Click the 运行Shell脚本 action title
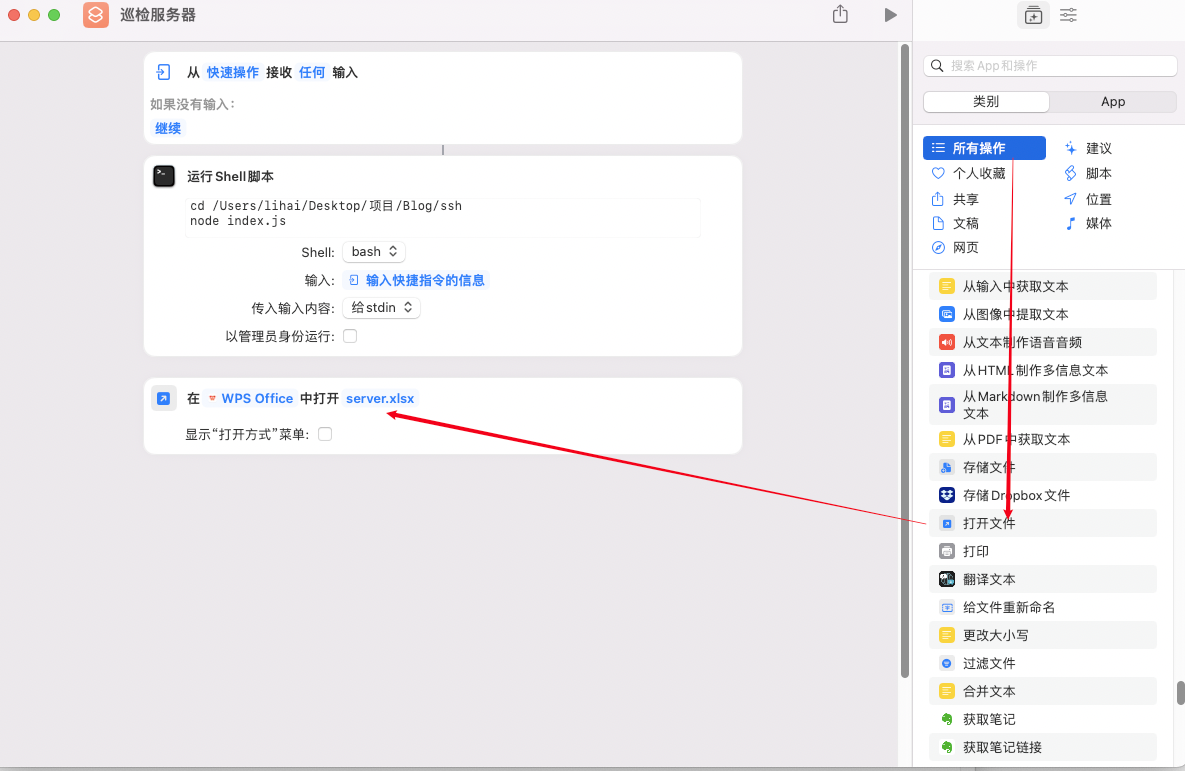 pyautogui.click(x=231, y=176)
